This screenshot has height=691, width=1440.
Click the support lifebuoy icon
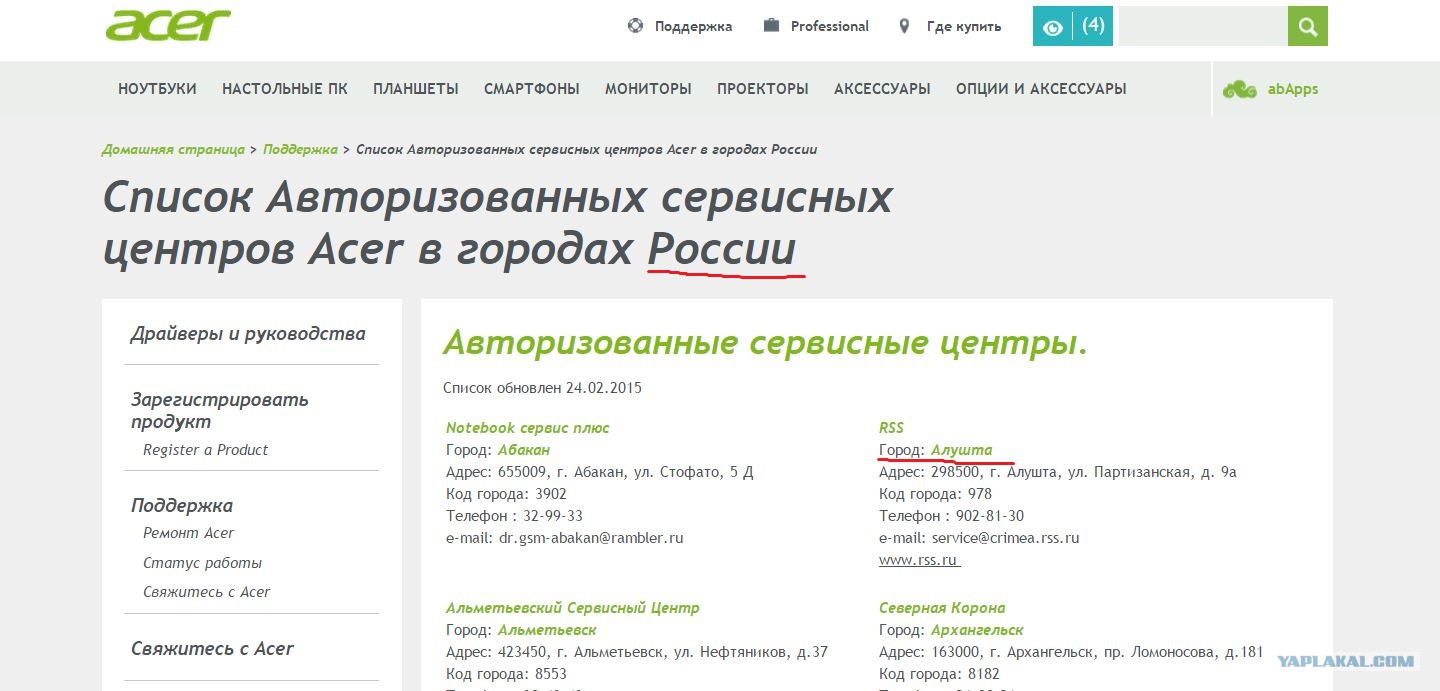(x=635, y=26)
